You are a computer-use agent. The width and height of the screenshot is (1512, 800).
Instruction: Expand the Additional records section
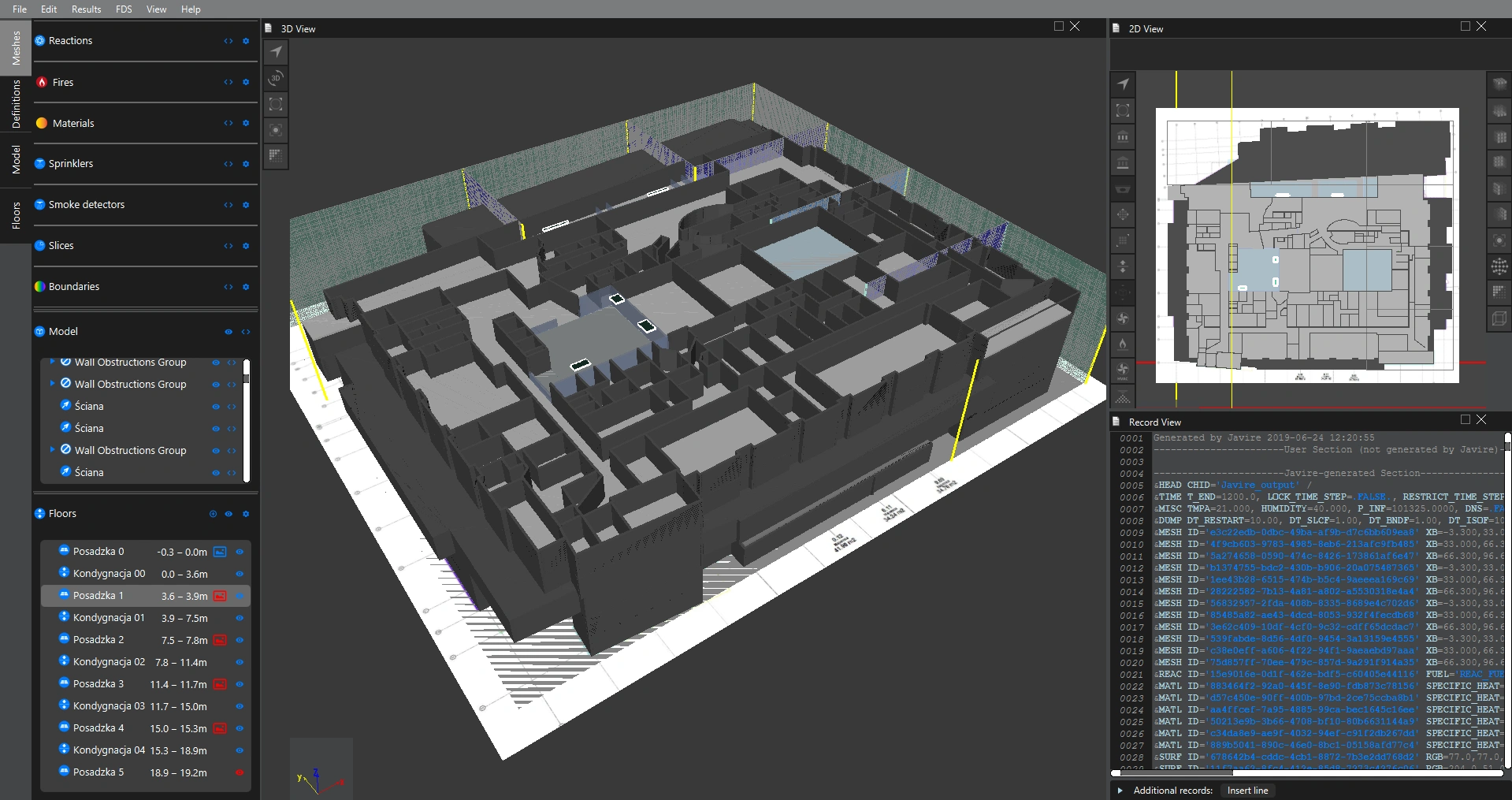(1120, 791)
